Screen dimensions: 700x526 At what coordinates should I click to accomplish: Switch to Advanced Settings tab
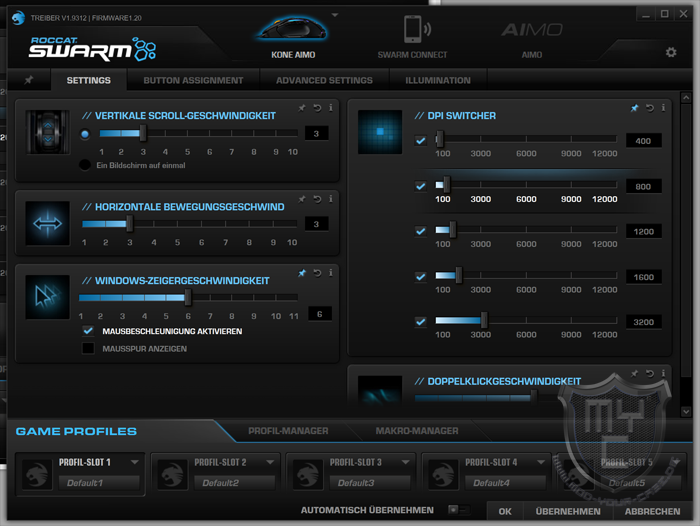(x=324, y=80)
